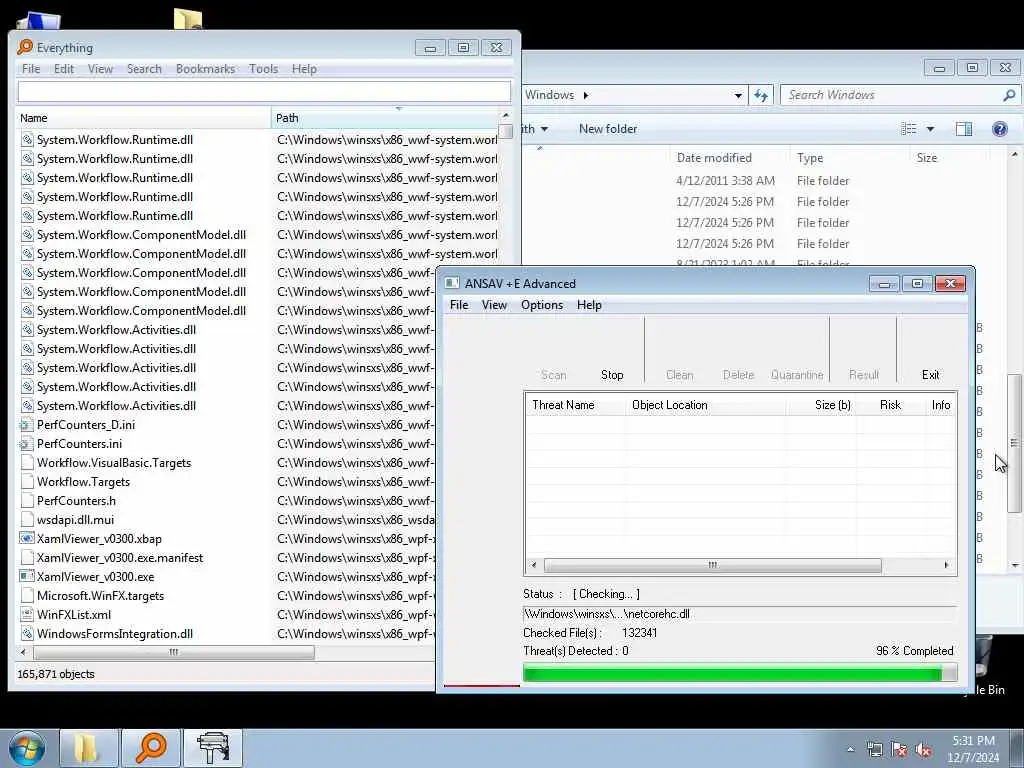Click the Everything horizontal scrollbar thumb
This screenshot has width=1024, height=768.
tap(174, 652)
